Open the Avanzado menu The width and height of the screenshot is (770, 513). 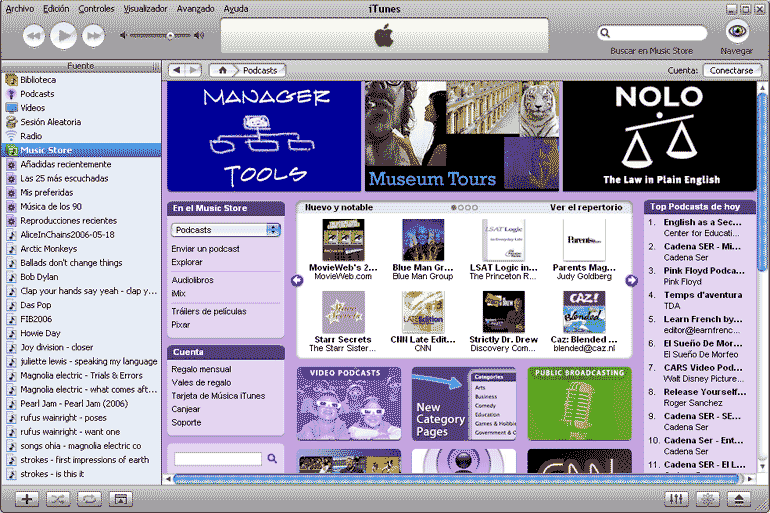(195, 9)
